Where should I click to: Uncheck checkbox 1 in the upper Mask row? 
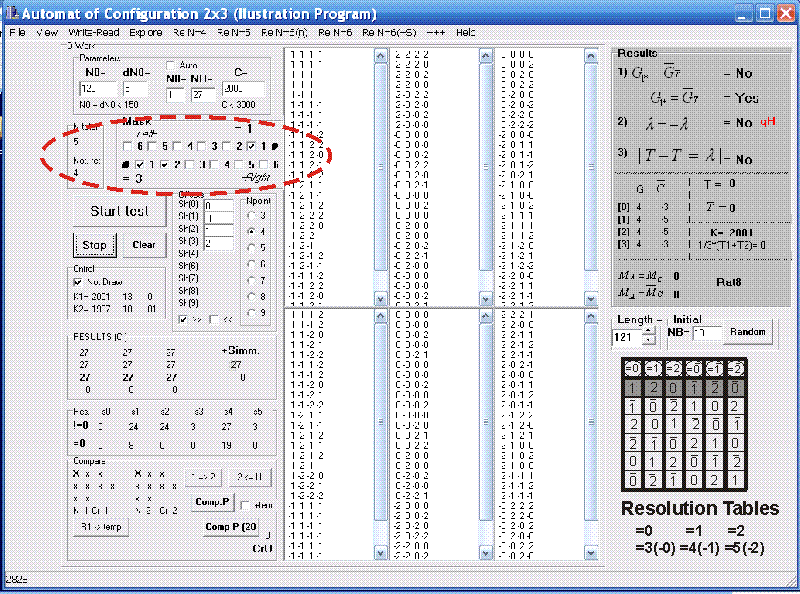point(251,146)
